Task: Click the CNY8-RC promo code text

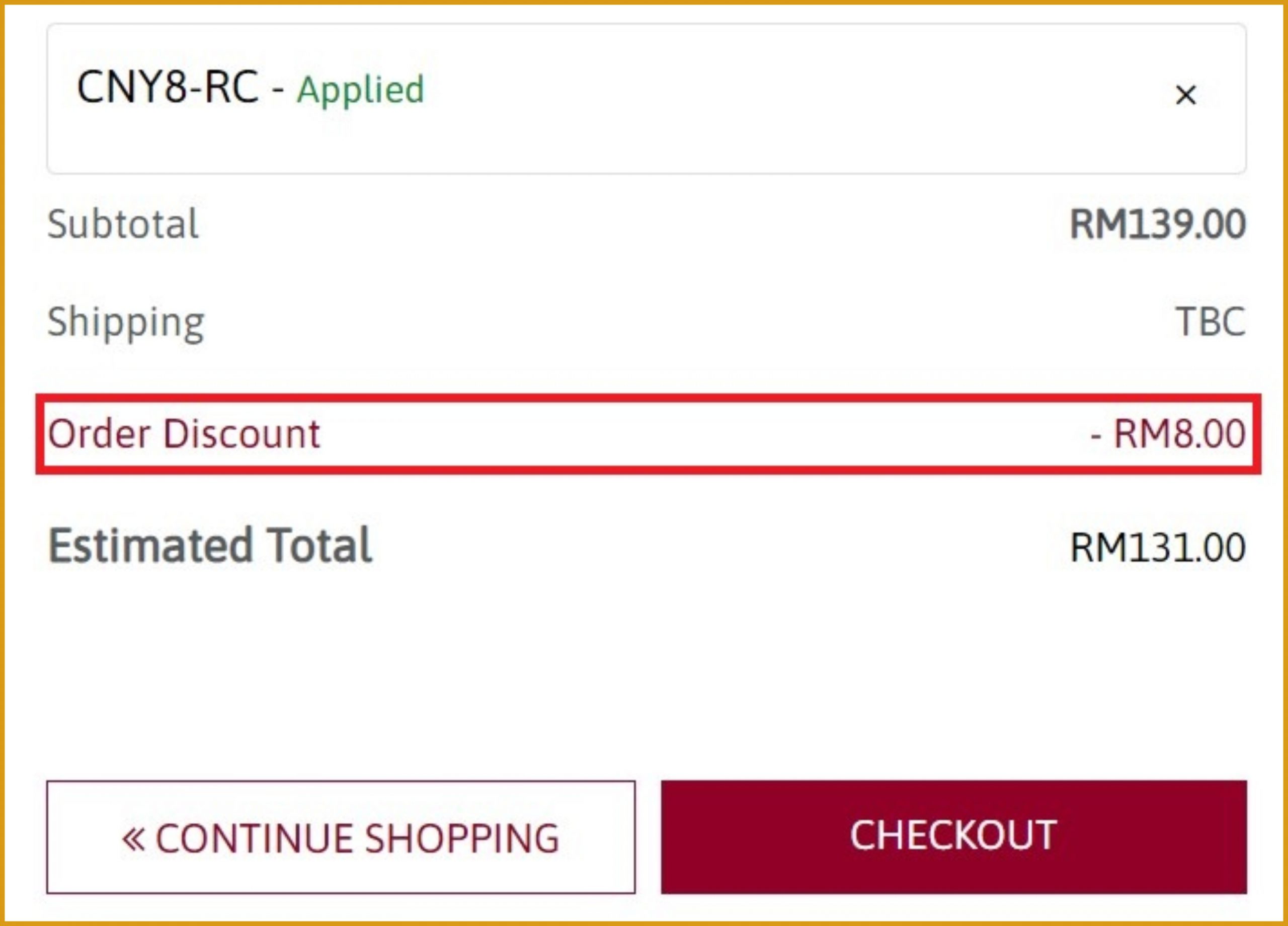Action: [168, 88]
